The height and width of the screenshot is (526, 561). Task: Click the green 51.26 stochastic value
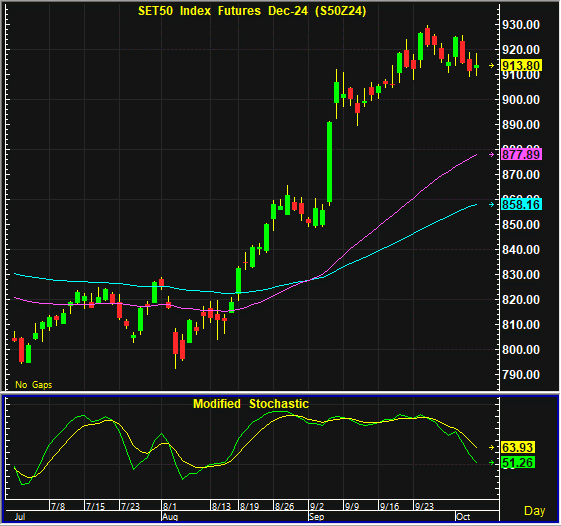(517, 463)
